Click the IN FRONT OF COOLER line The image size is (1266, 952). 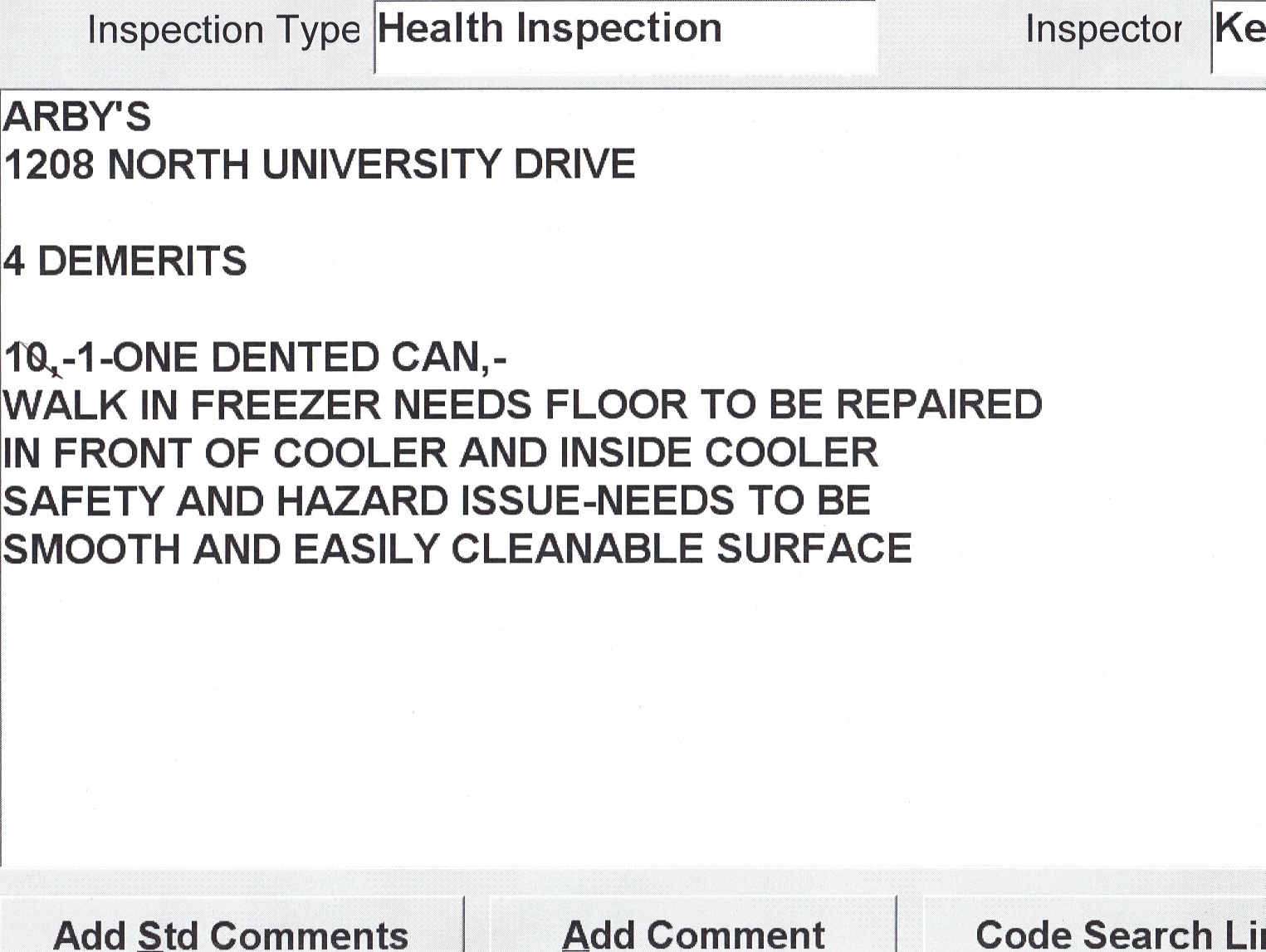(x=440, y=453)
